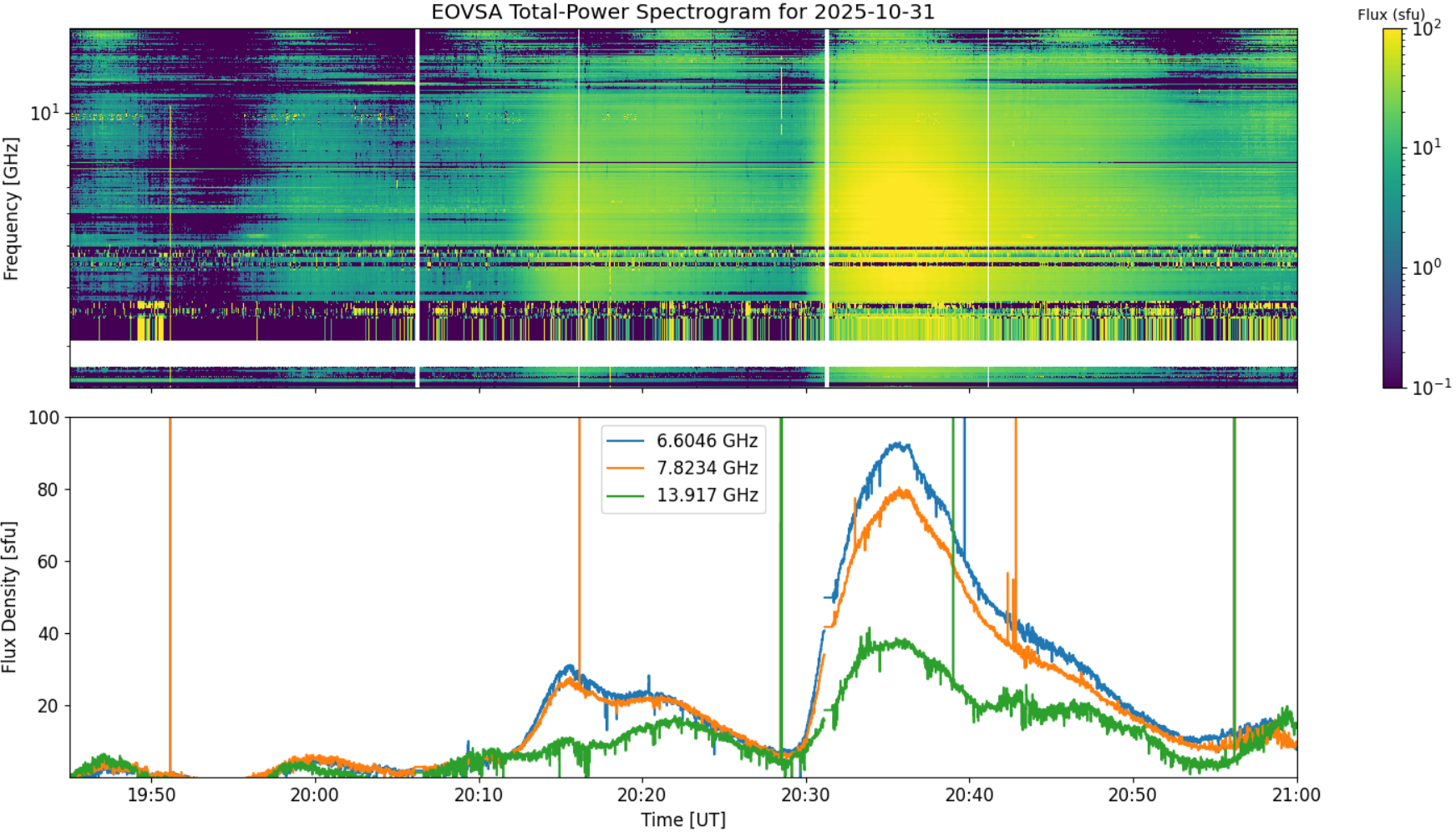1456x832 pixels.
Task: Click the Frequency [GHz] axis label
Action: 10,209
